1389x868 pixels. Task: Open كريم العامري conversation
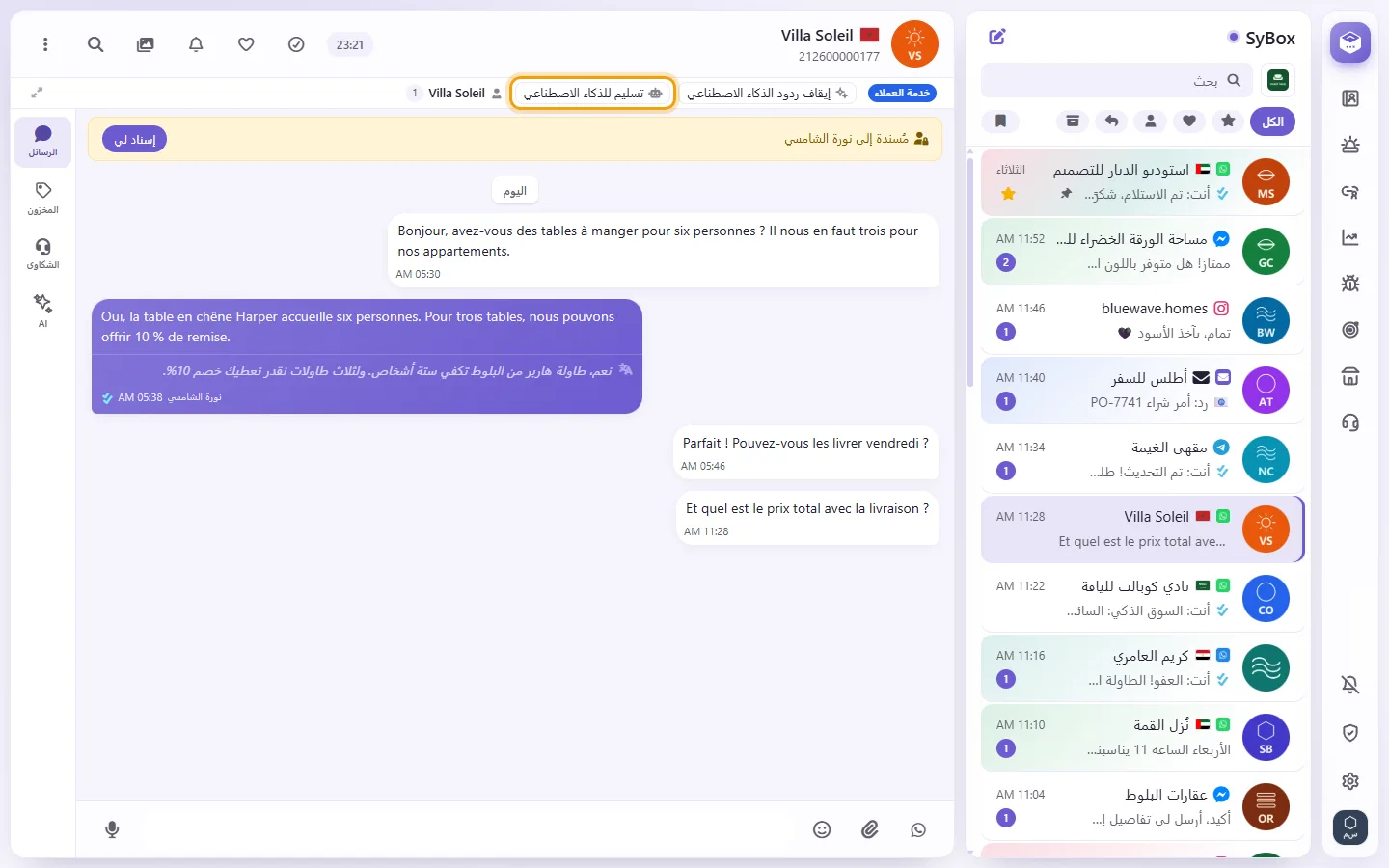point(1143,667)
